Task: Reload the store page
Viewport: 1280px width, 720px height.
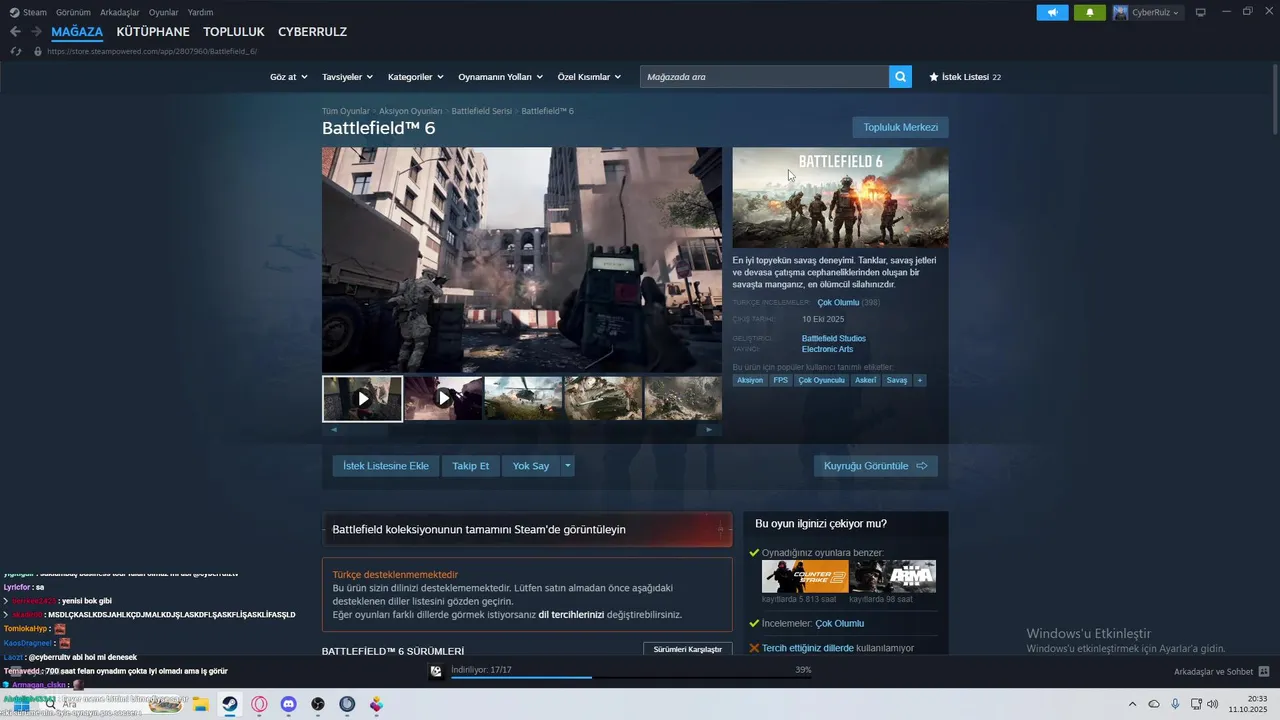Action: 15,51
